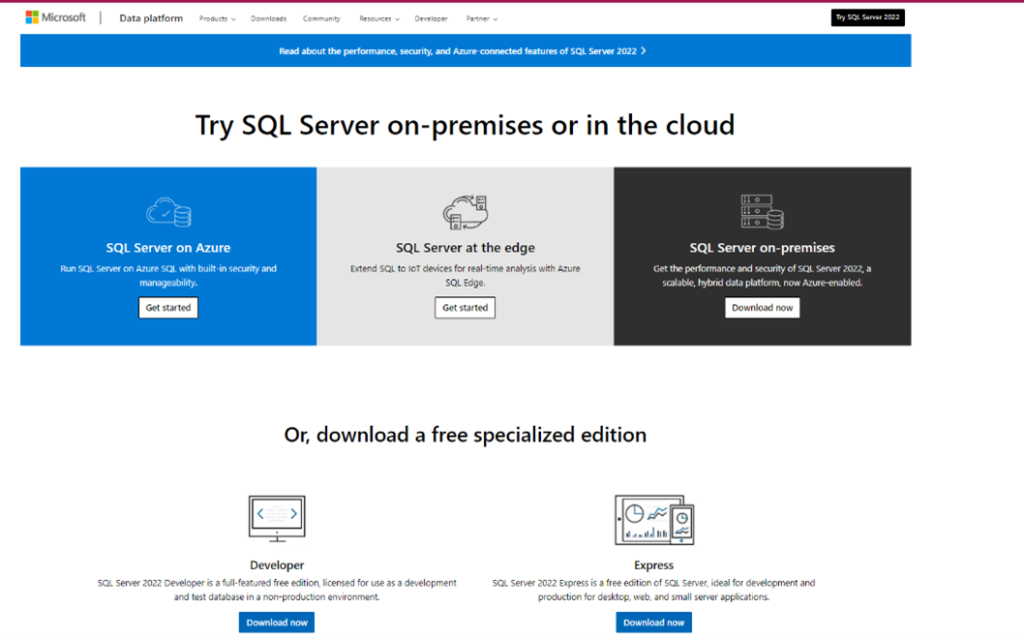Click Get started under SQL Server on Azure
1024x639 pixels.
[x=168, y=308]
